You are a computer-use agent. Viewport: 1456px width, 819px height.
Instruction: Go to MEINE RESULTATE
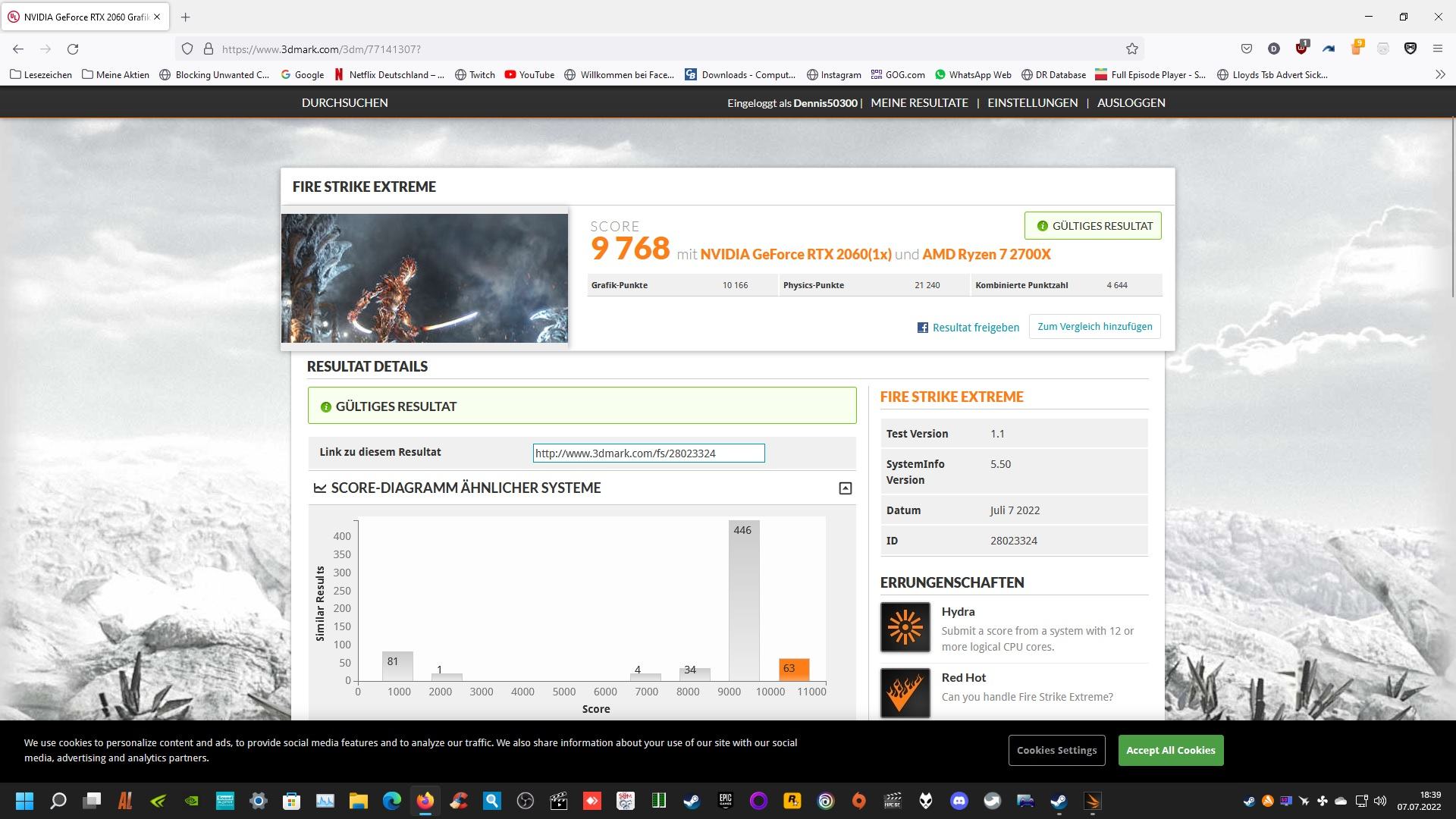coord(919,102)
